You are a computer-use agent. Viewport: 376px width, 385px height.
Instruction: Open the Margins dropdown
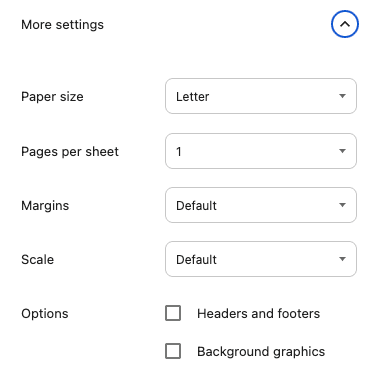point(261,205)
